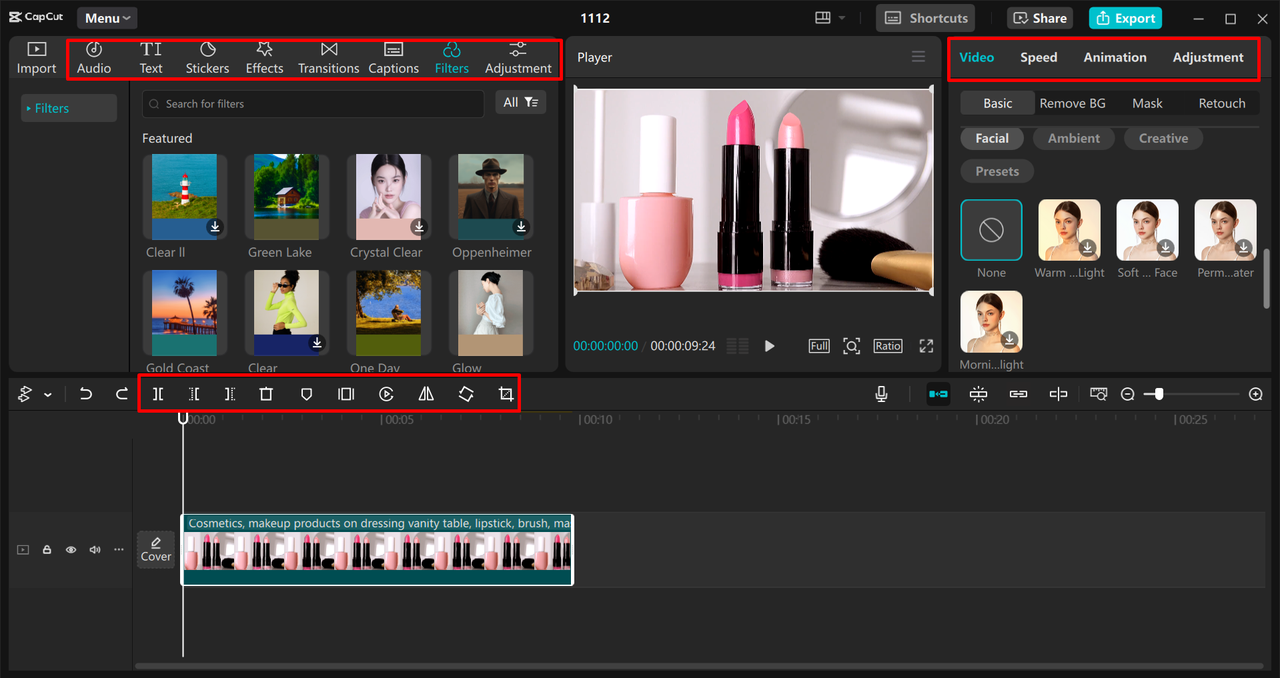Click the Share button
The height and width of the screenshot is (678, 1280).
(x=1038, y=18)
